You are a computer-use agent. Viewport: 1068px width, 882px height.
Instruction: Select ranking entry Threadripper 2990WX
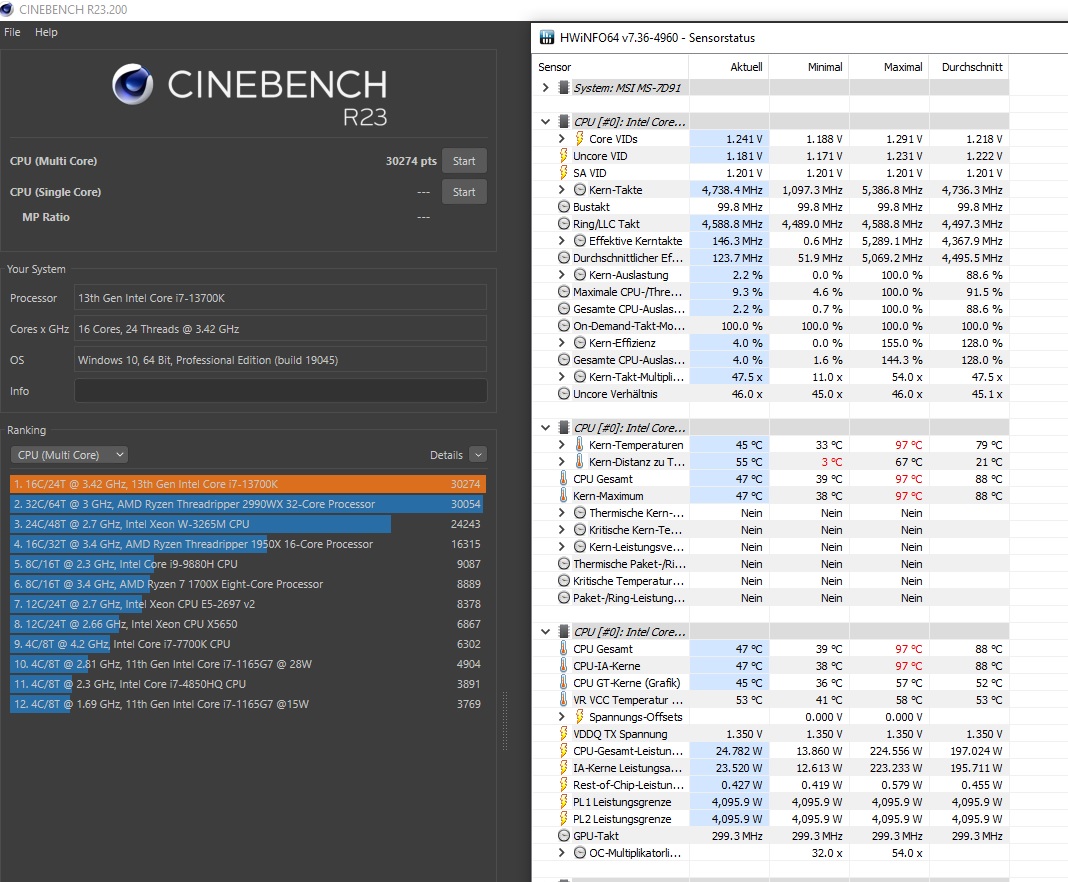click(x=248, y=504)
